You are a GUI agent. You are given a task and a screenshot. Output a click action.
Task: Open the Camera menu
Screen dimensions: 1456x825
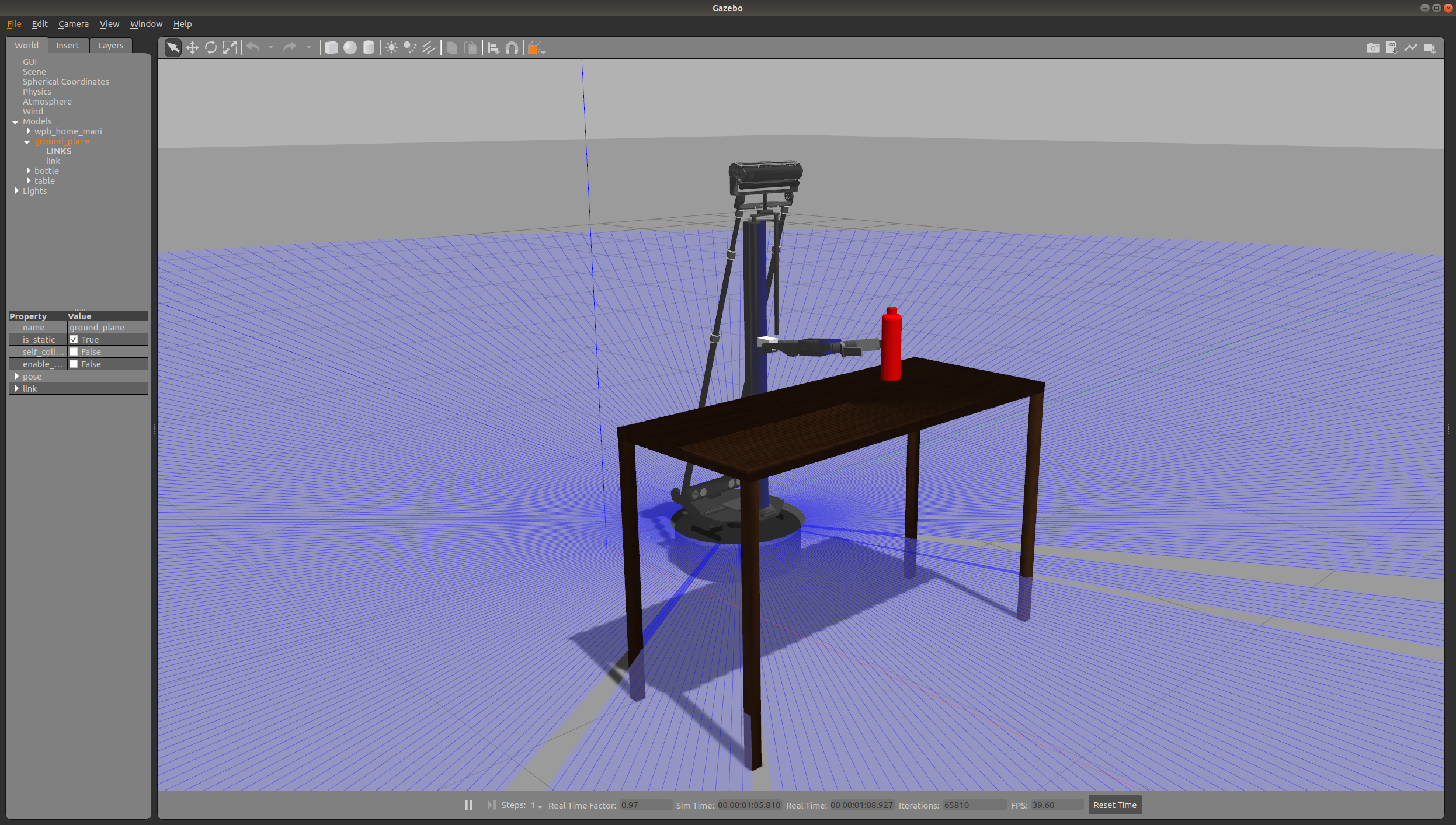click(73, 24)
